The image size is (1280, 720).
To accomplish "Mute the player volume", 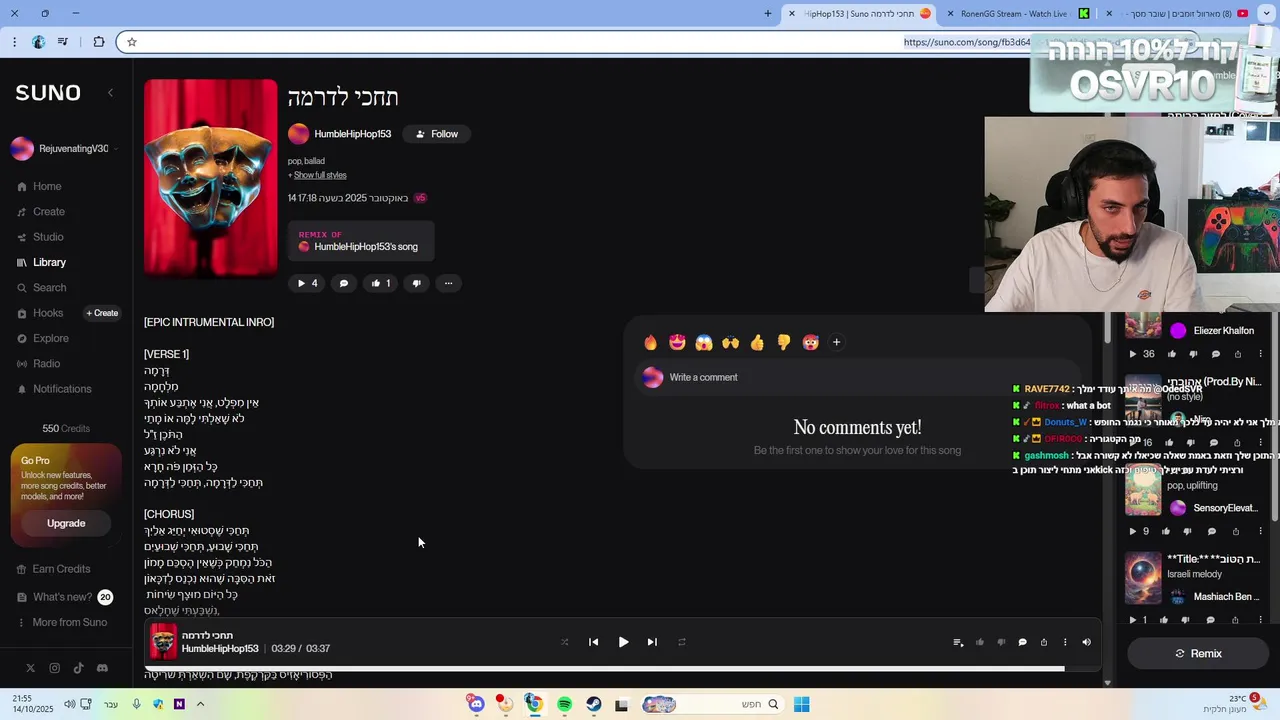I will pos(1086,642).
